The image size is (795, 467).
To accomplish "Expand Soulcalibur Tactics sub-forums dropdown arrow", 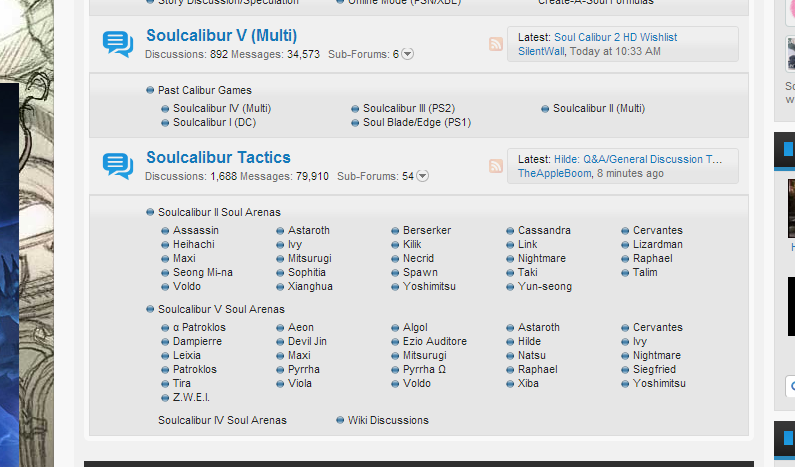I will [x=422, y=176].
